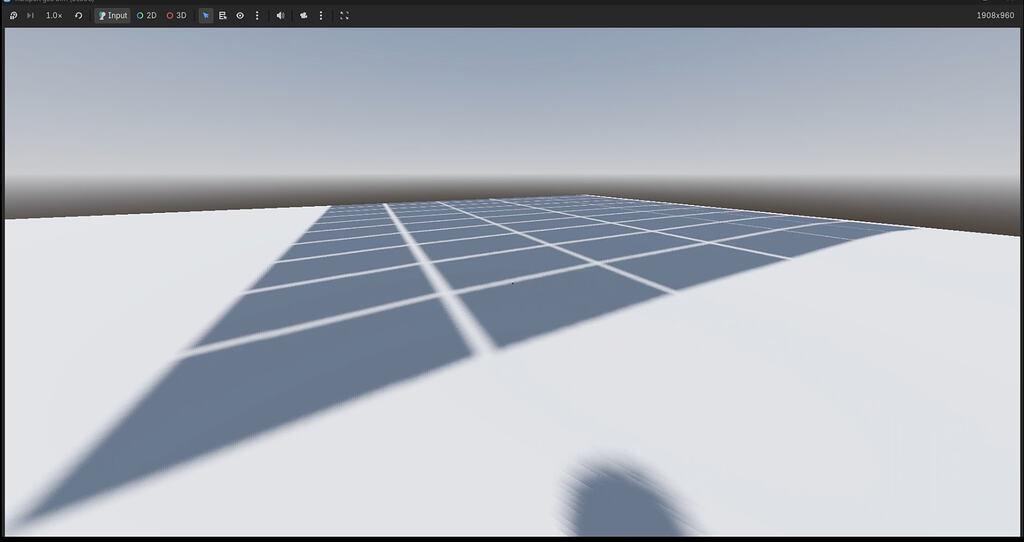The width and height of the screenshot is (1024, 542).
Task: Mute game audio speaker icon
Action: tap(280, 16)
